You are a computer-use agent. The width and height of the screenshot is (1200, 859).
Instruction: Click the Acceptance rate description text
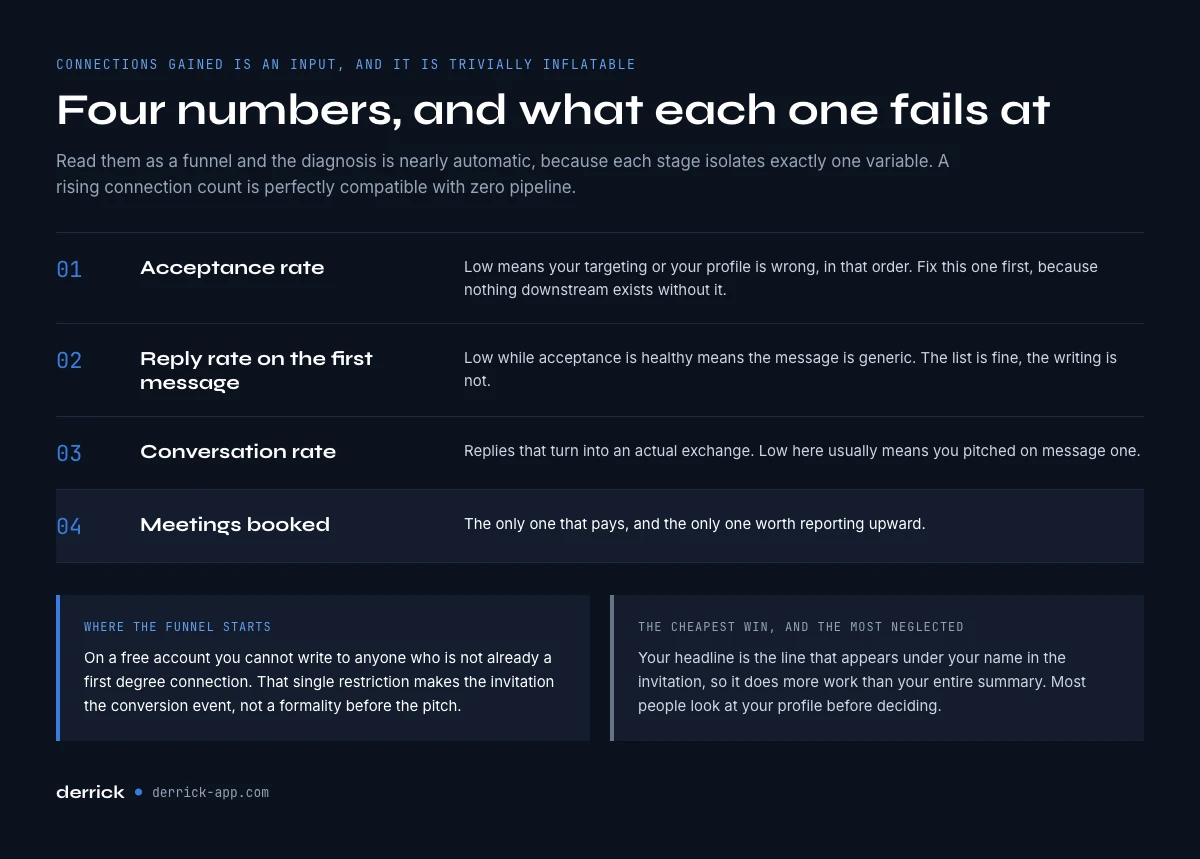point(781,278)
